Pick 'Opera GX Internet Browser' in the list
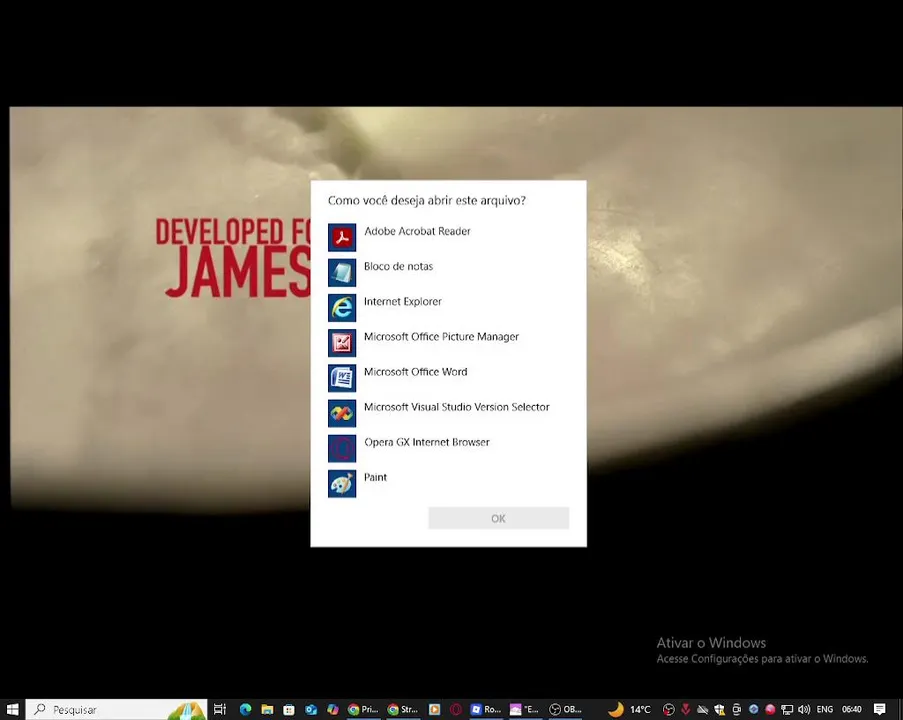 pos(448,448)
